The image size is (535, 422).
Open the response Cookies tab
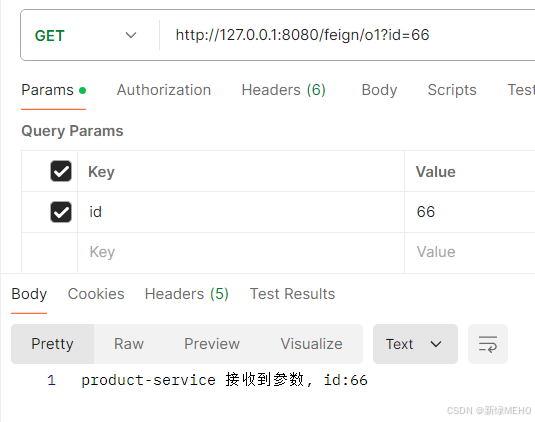(96, 294)
